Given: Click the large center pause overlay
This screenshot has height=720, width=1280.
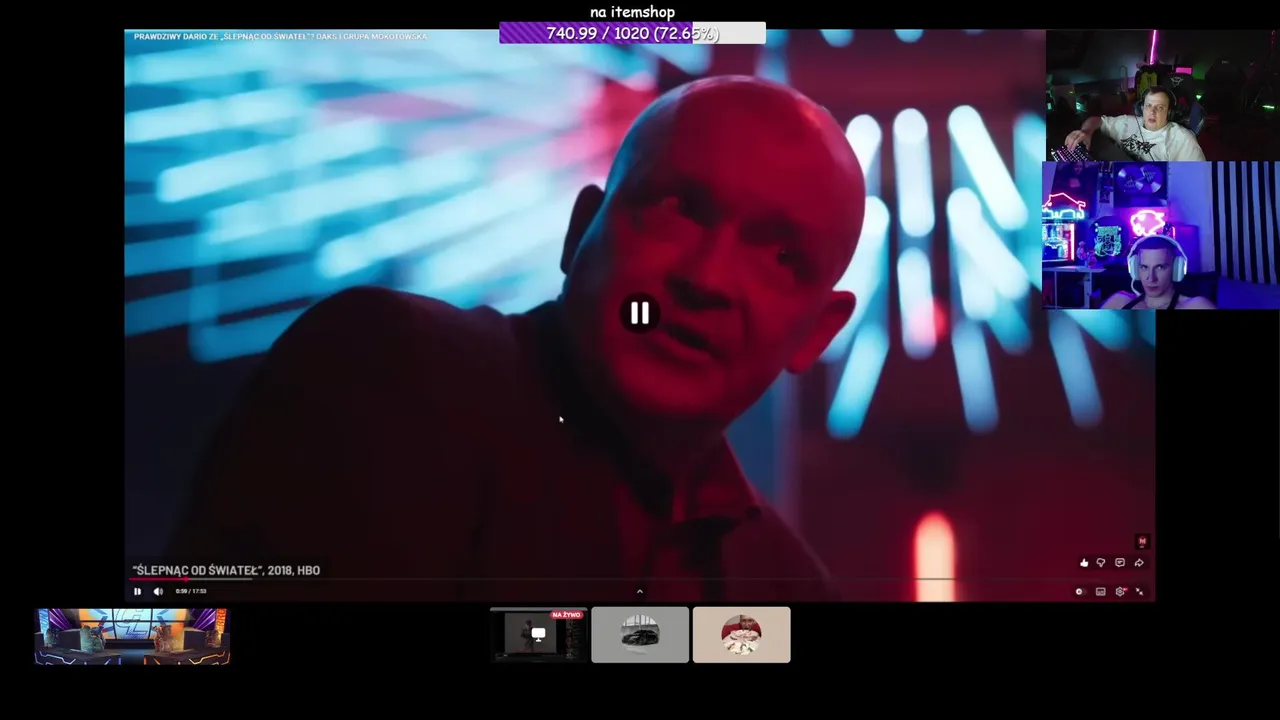Looking at the screenshot, I should [x=640, y=314].
